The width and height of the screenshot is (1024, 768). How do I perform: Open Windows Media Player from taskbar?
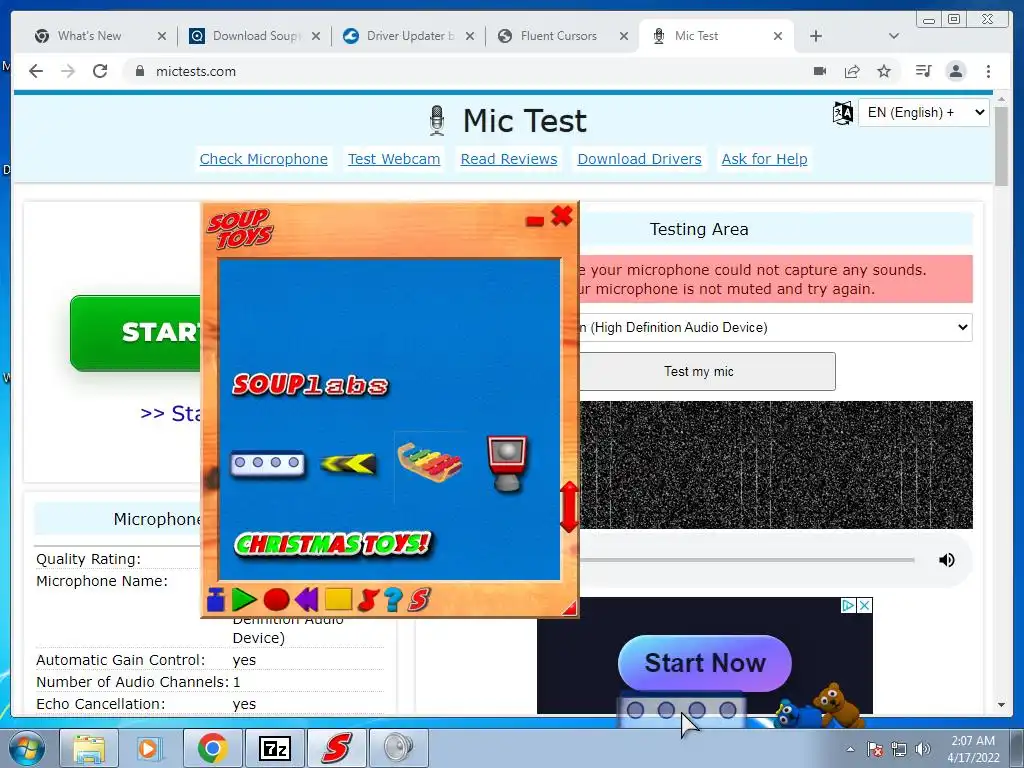coord(148,748)
